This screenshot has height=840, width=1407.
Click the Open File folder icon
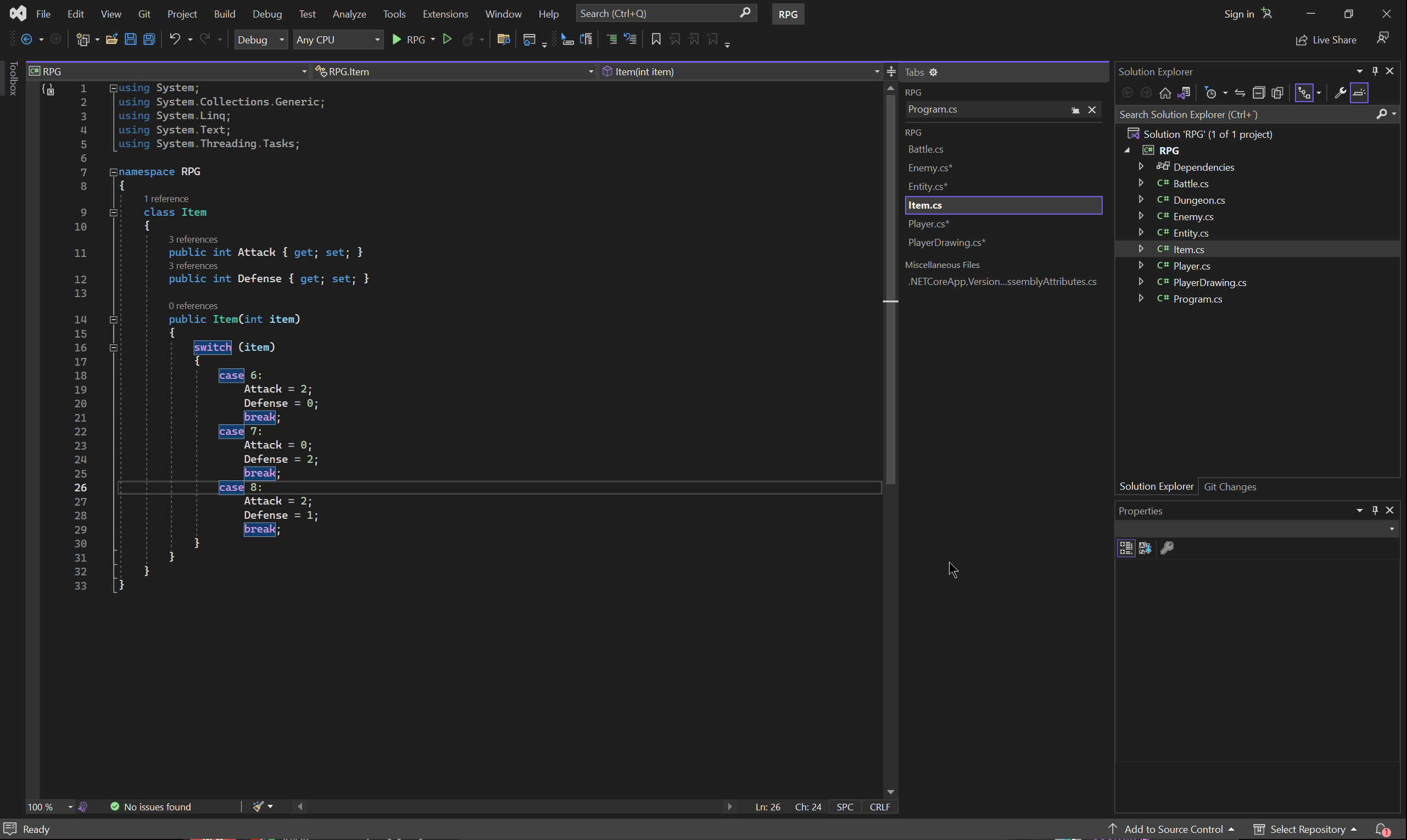click(x=111, y=39)
